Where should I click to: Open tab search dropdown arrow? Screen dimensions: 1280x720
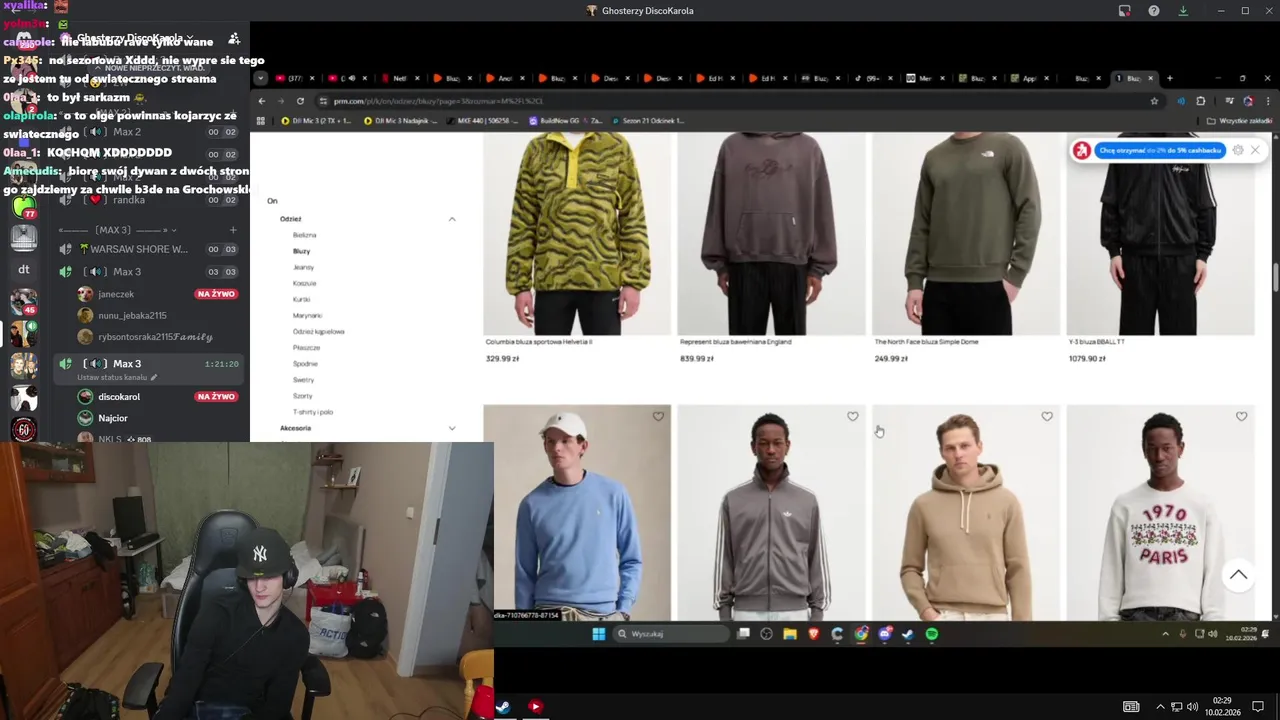[261, 78]
